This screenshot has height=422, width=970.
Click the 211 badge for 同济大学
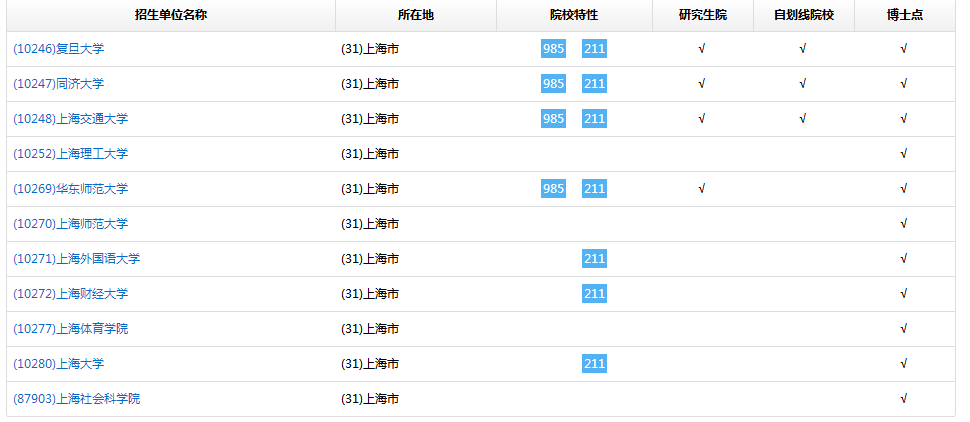594,84
